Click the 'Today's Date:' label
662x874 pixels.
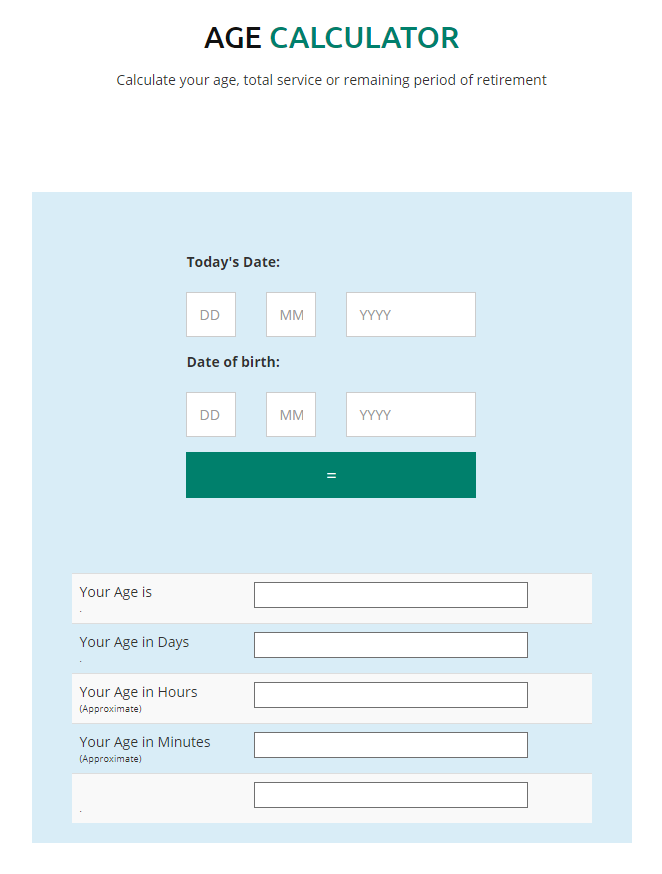click(233, 262)
